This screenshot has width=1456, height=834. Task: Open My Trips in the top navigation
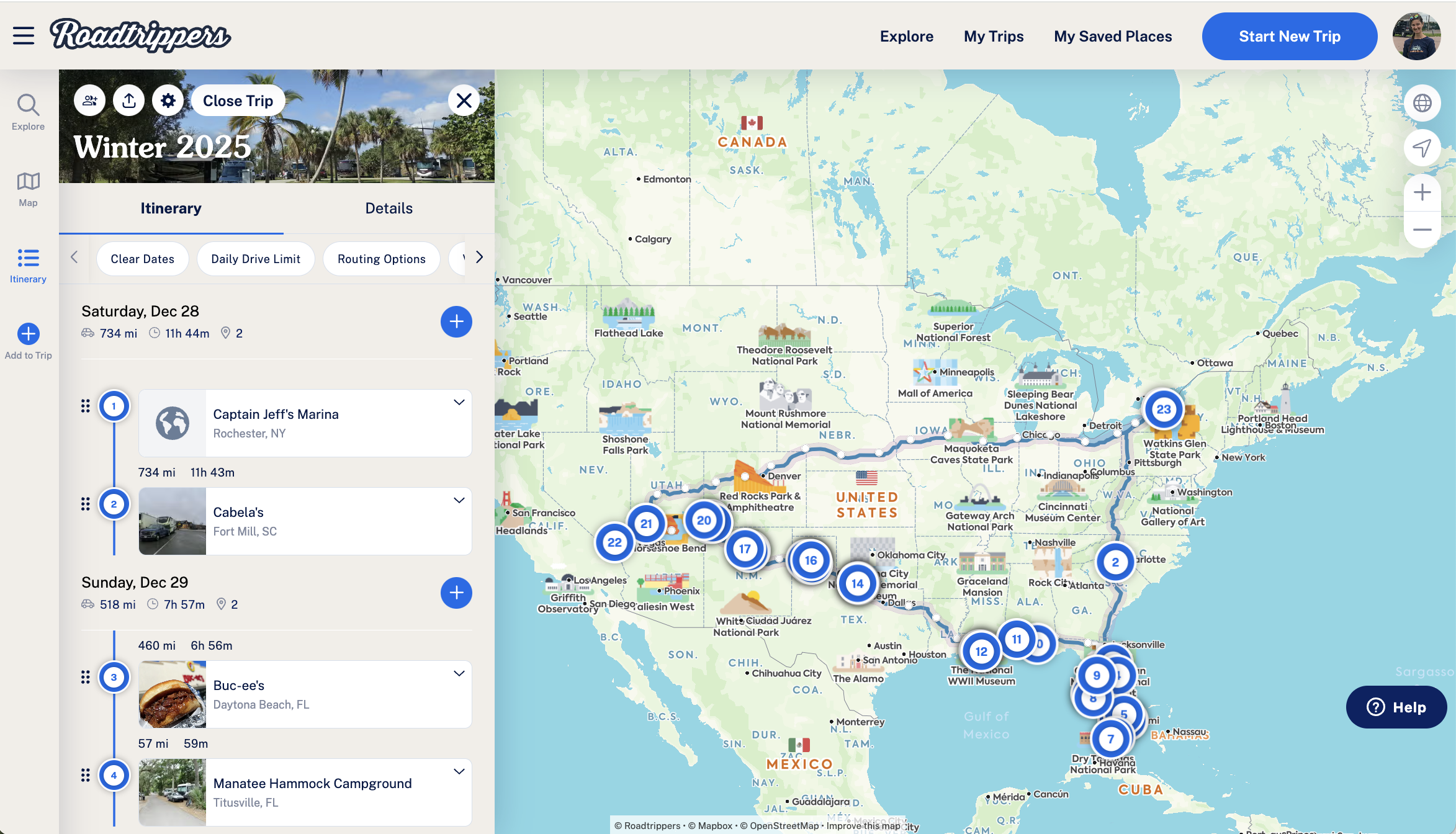pos(994,37)
